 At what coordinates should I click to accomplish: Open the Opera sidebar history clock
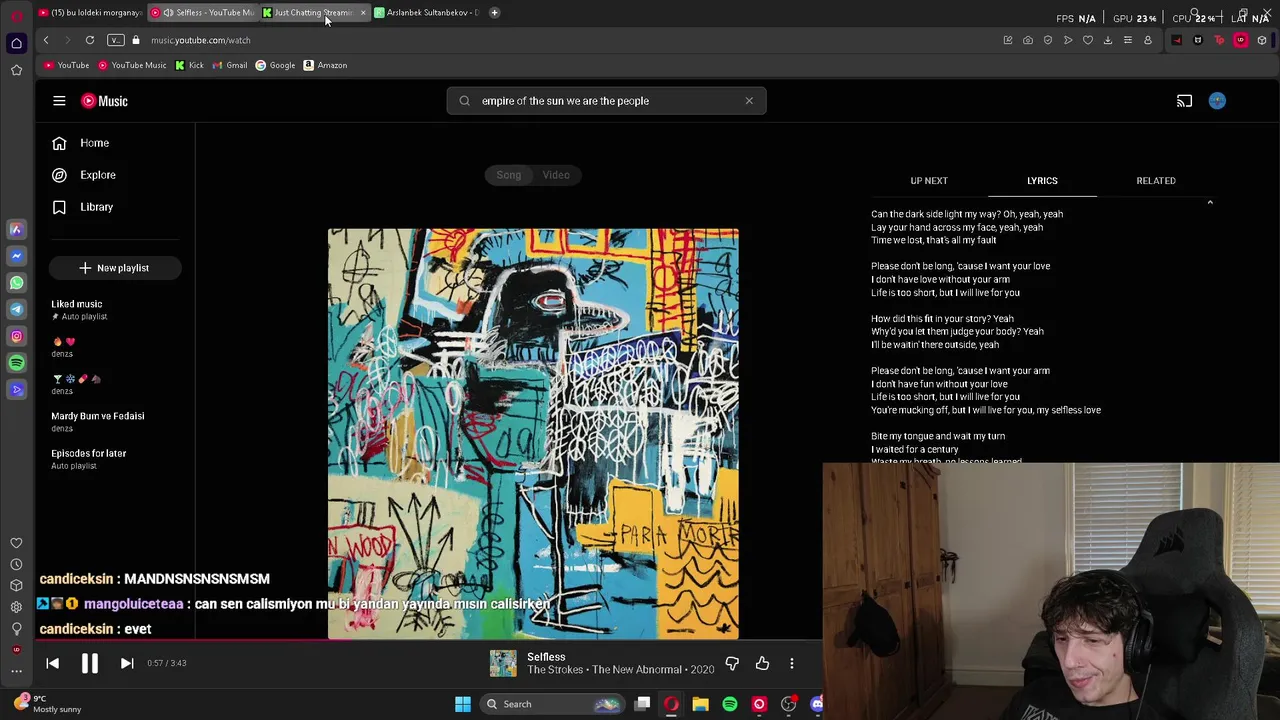click(16, 564)
